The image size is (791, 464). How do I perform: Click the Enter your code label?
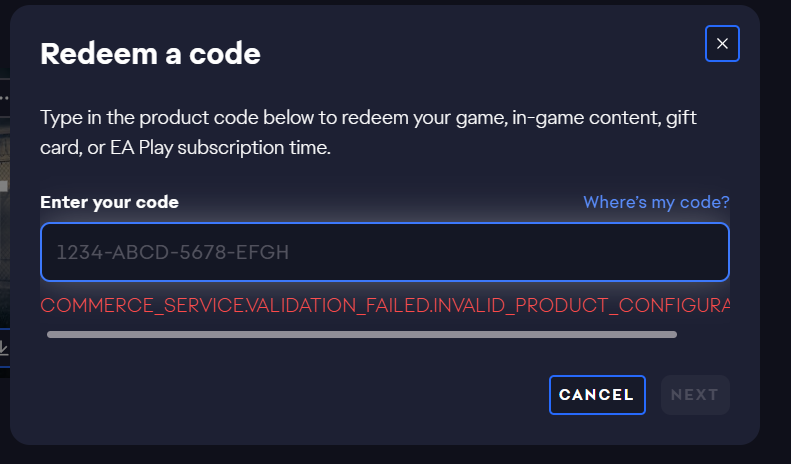click(x=109, y=202)
